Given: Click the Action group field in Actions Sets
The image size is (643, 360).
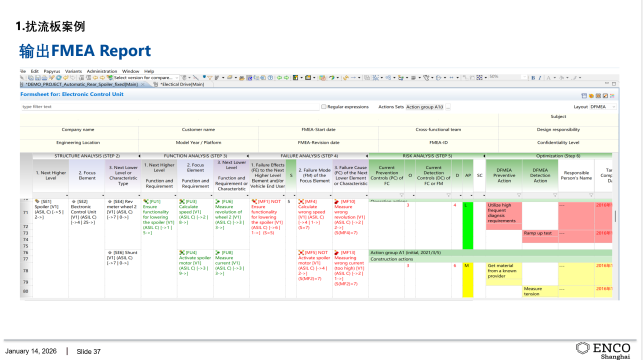Looking at the screenshot, I should point(425,107).
